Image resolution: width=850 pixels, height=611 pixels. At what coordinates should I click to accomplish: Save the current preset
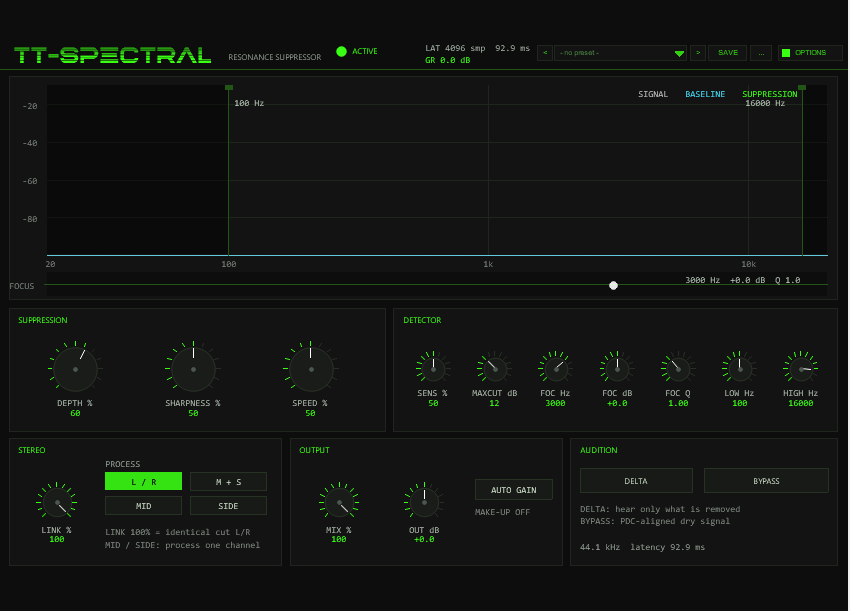[x=727, y=53]
